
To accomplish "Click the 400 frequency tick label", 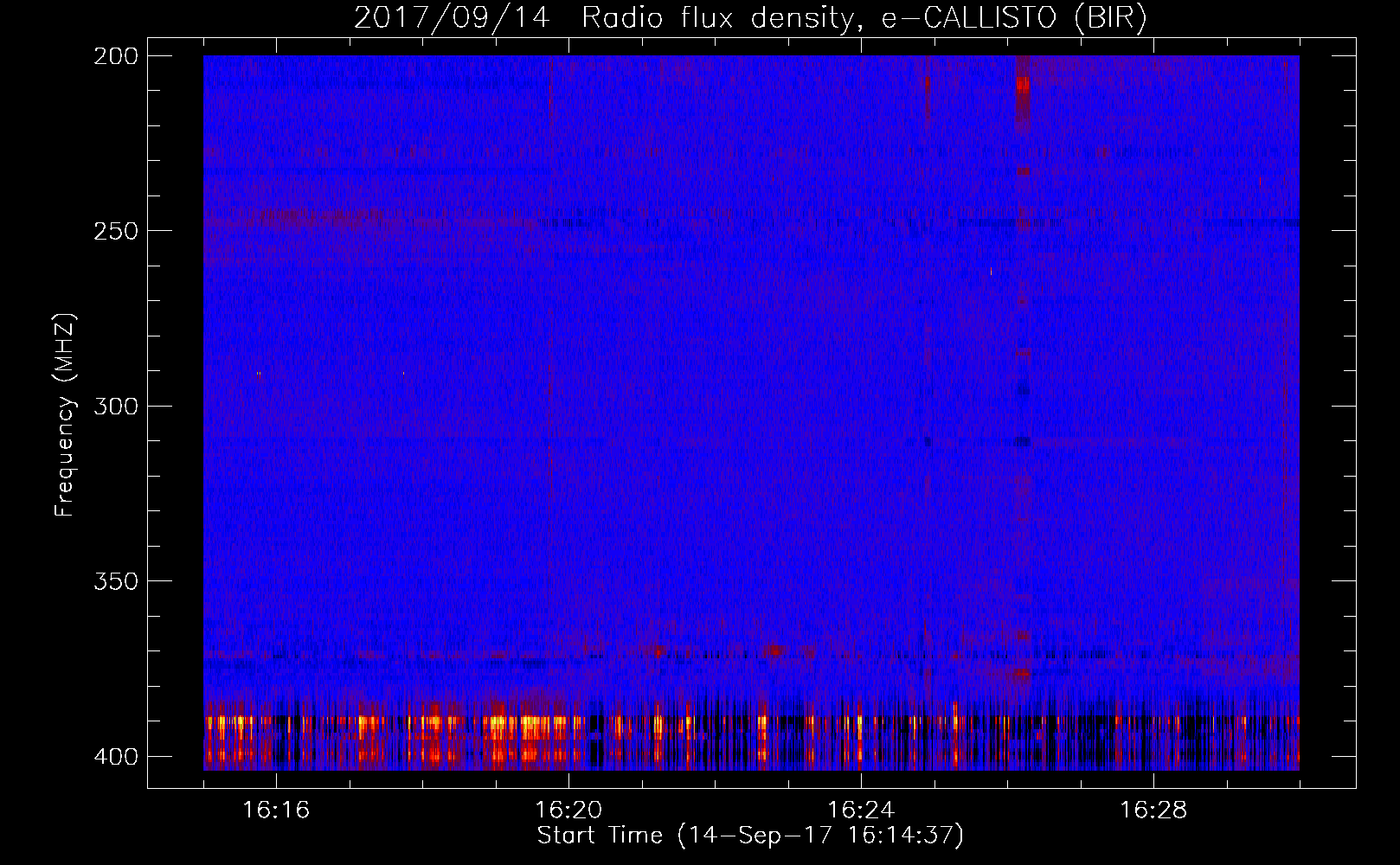I will pyautogui.click(x=116, y=757).
